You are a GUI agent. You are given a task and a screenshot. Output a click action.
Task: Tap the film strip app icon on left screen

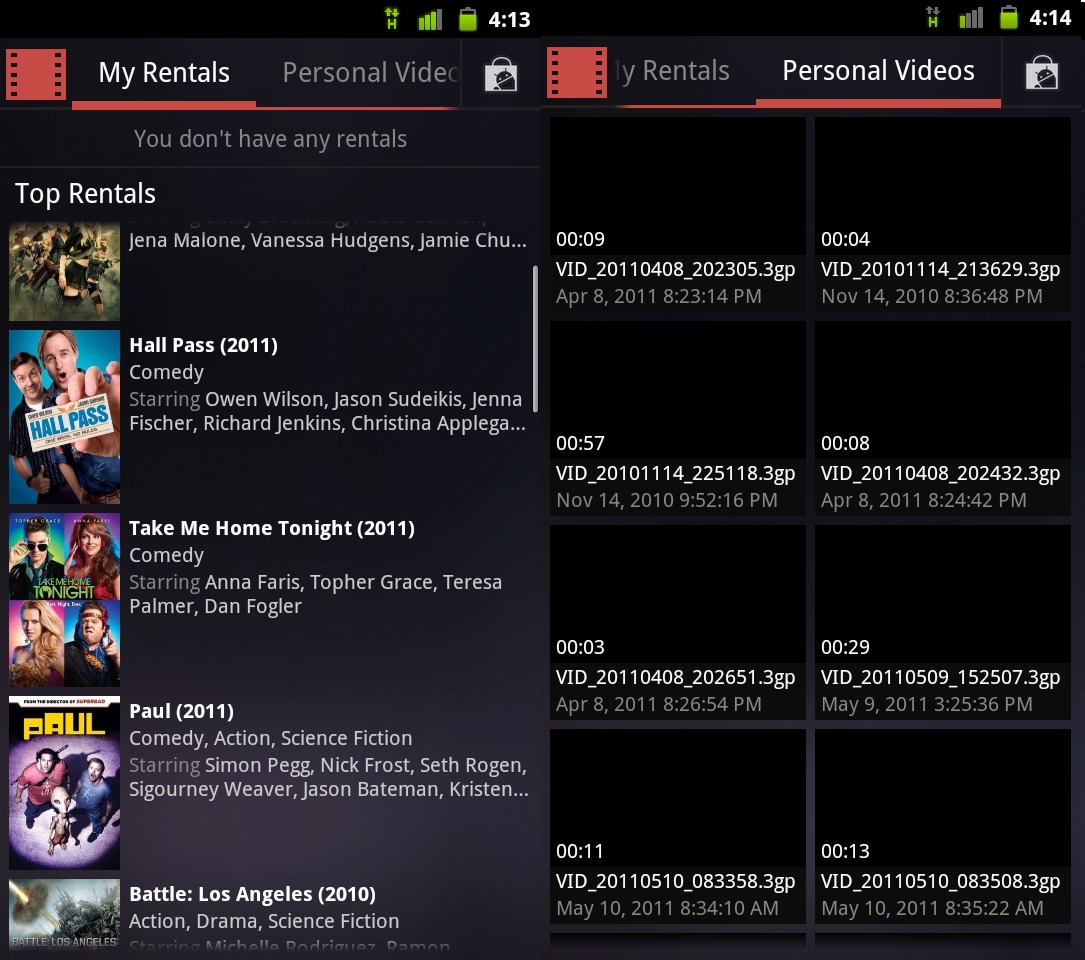[36, 74]
